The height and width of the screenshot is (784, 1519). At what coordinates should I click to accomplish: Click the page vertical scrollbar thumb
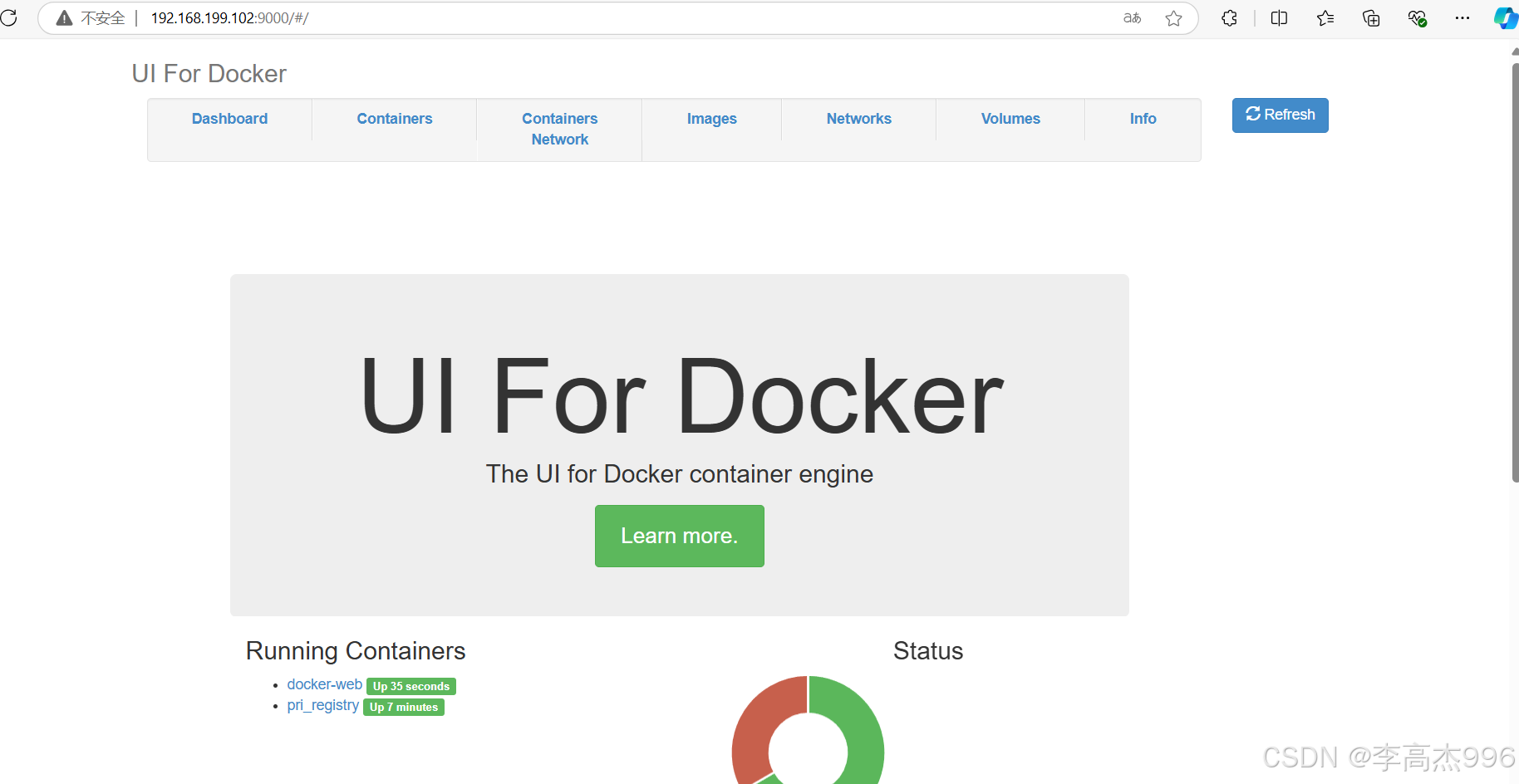tap(1515, 272)
